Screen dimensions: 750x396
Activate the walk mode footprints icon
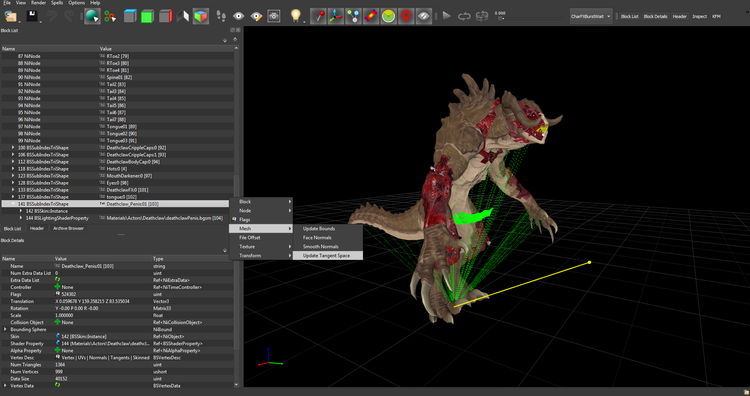click(221, 16)
